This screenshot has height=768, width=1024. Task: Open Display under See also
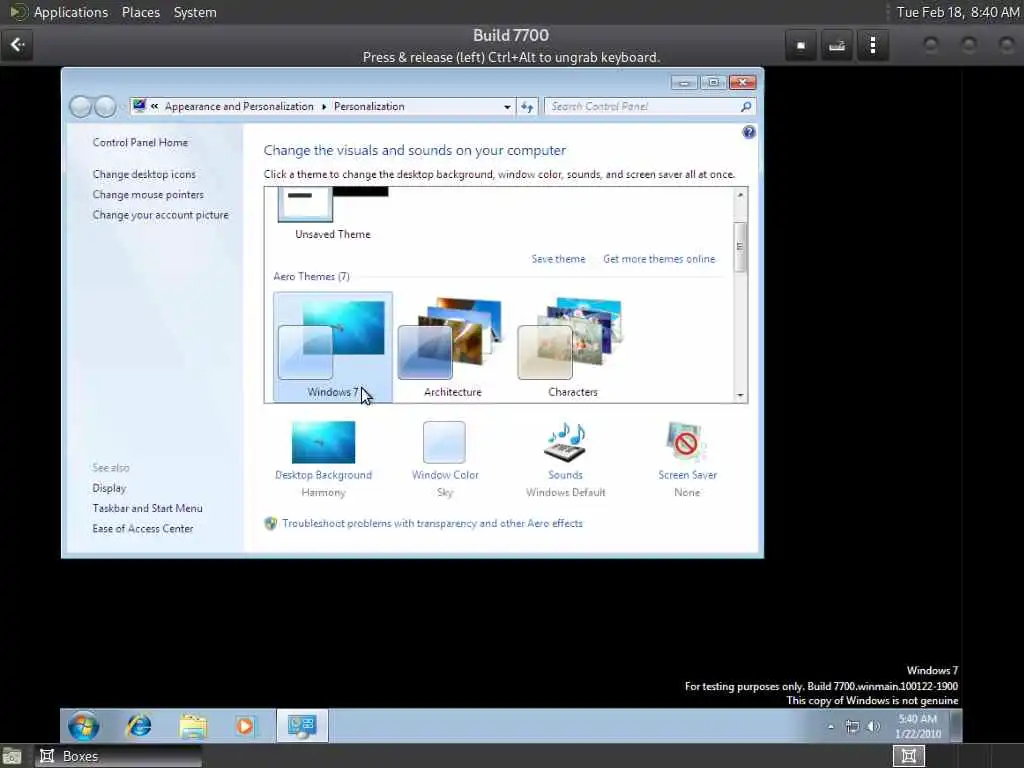tap(109, 488)
